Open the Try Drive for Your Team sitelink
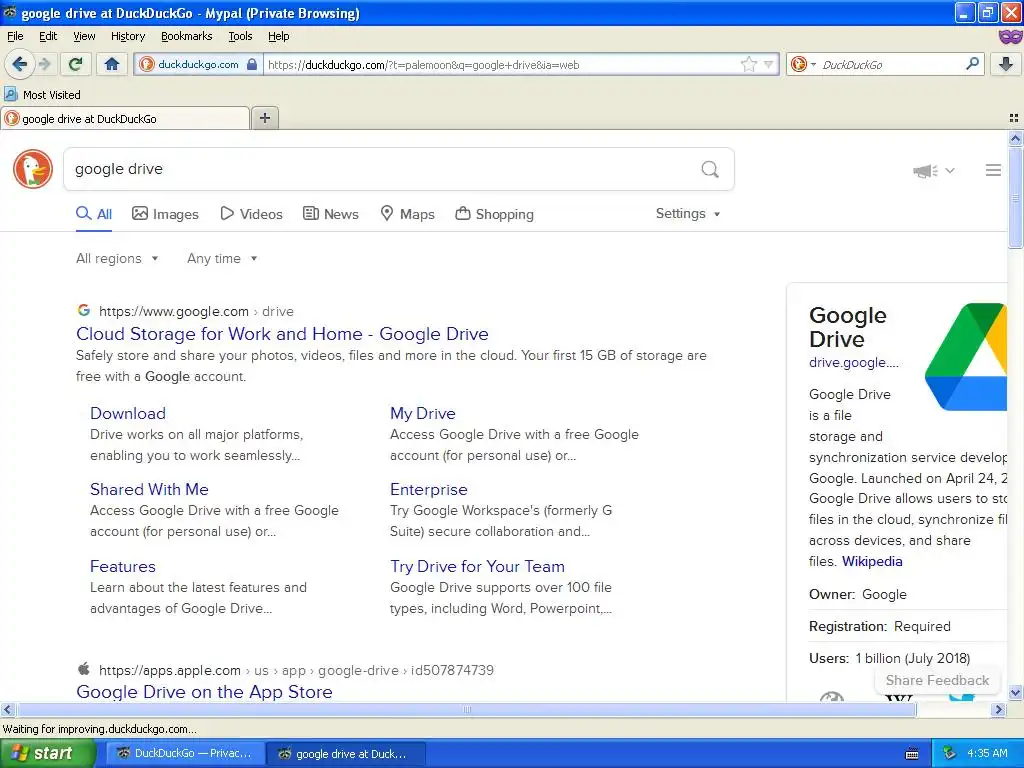This screenshot has width=1024, height=768. pos(477,566)
